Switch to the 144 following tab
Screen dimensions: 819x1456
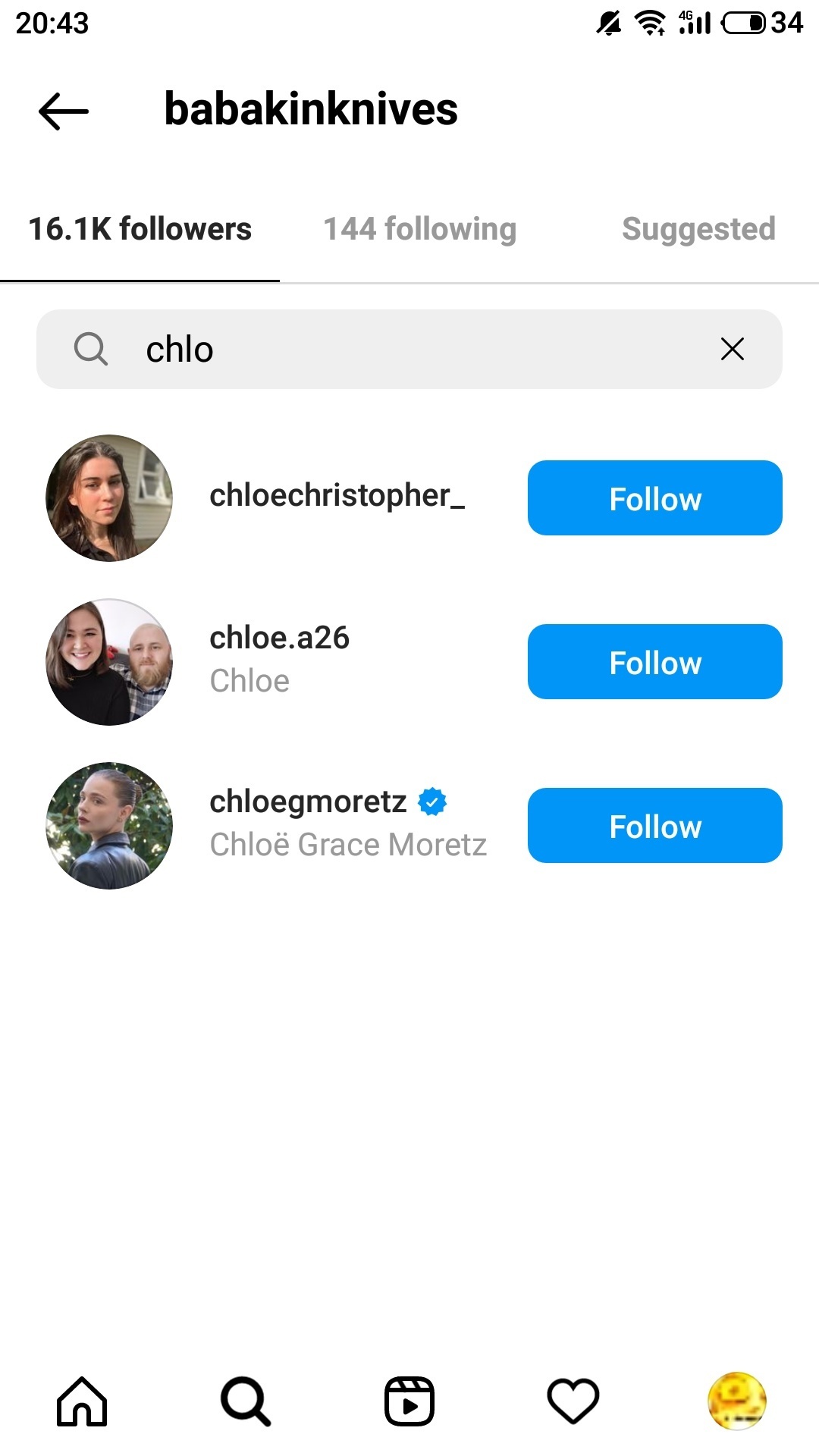[420, 229]
